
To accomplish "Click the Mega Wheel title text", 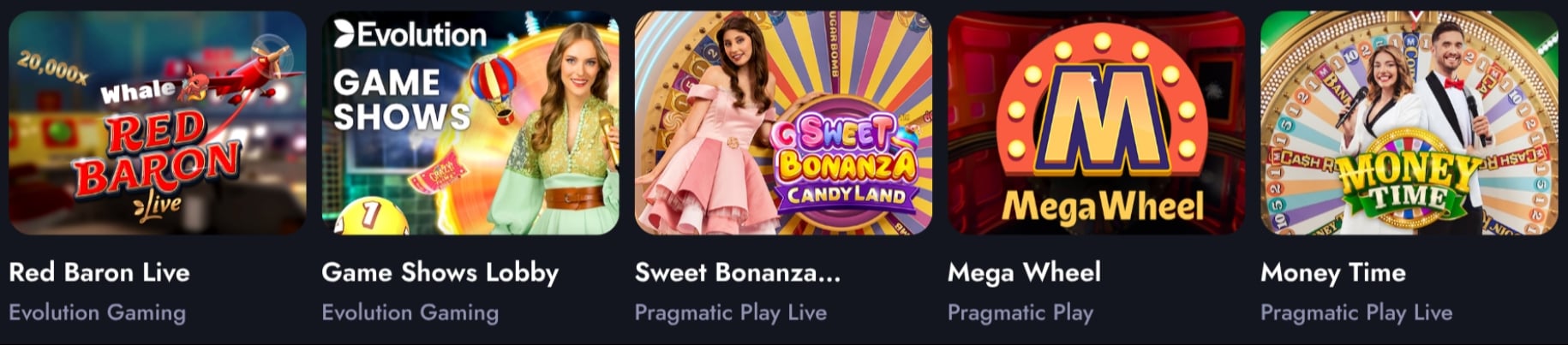I will pos(1024,273).
